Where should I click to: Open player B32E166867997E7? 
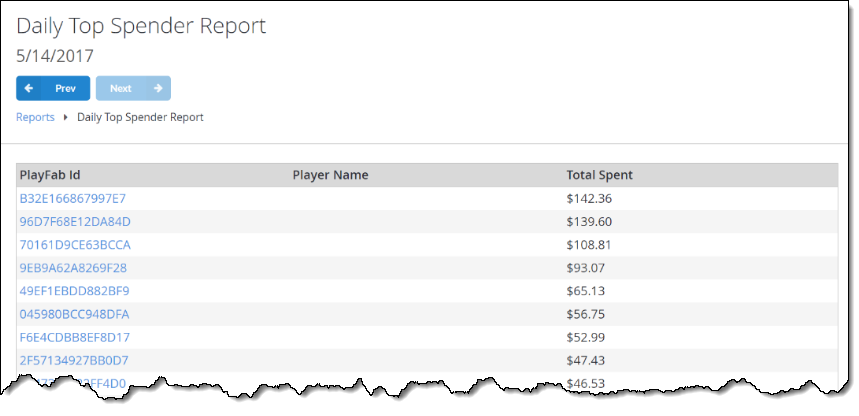click(72, 198)
